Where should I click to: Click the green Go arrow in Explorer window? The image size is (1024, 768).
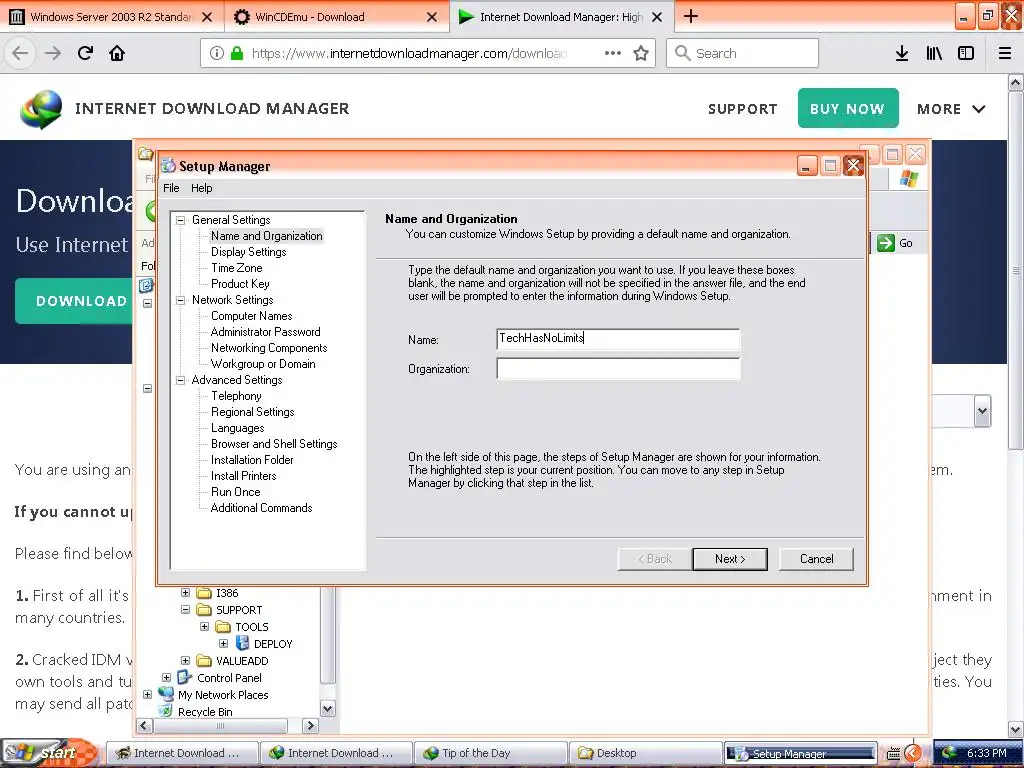pyautogui.click(x=886, y=243)
